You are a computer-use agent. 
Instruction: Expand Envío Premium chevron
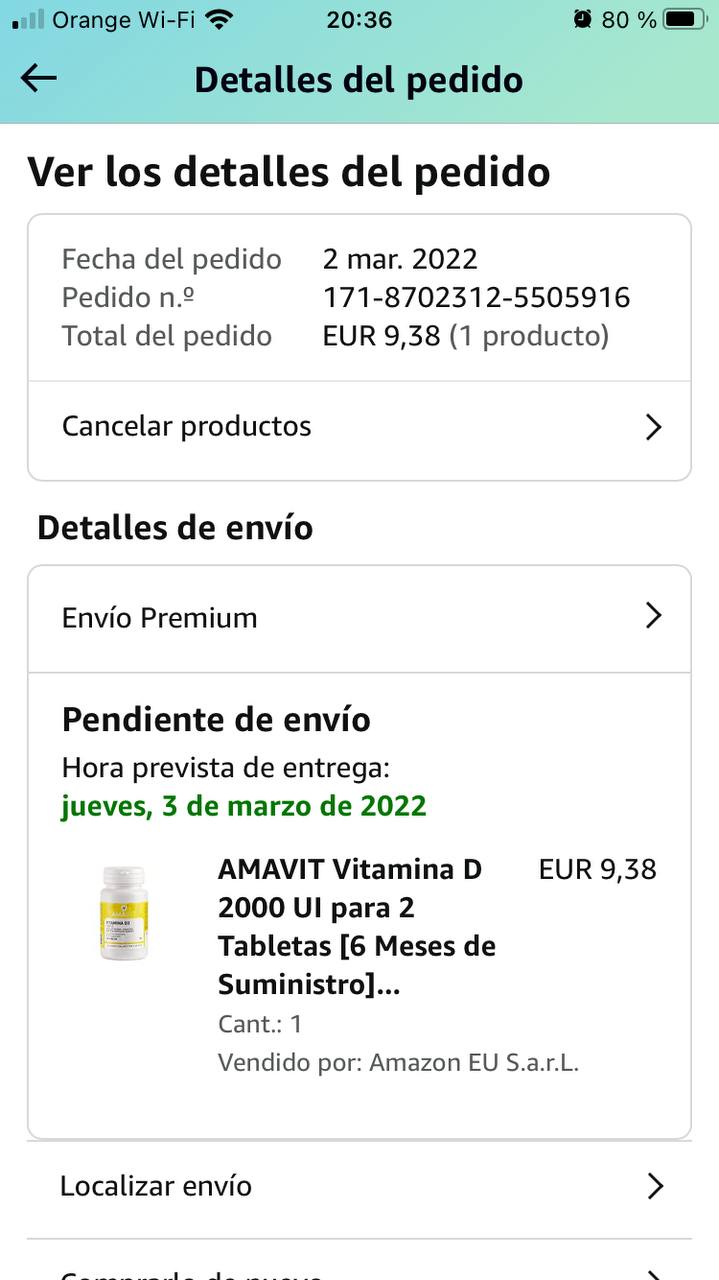click(653, 615)
